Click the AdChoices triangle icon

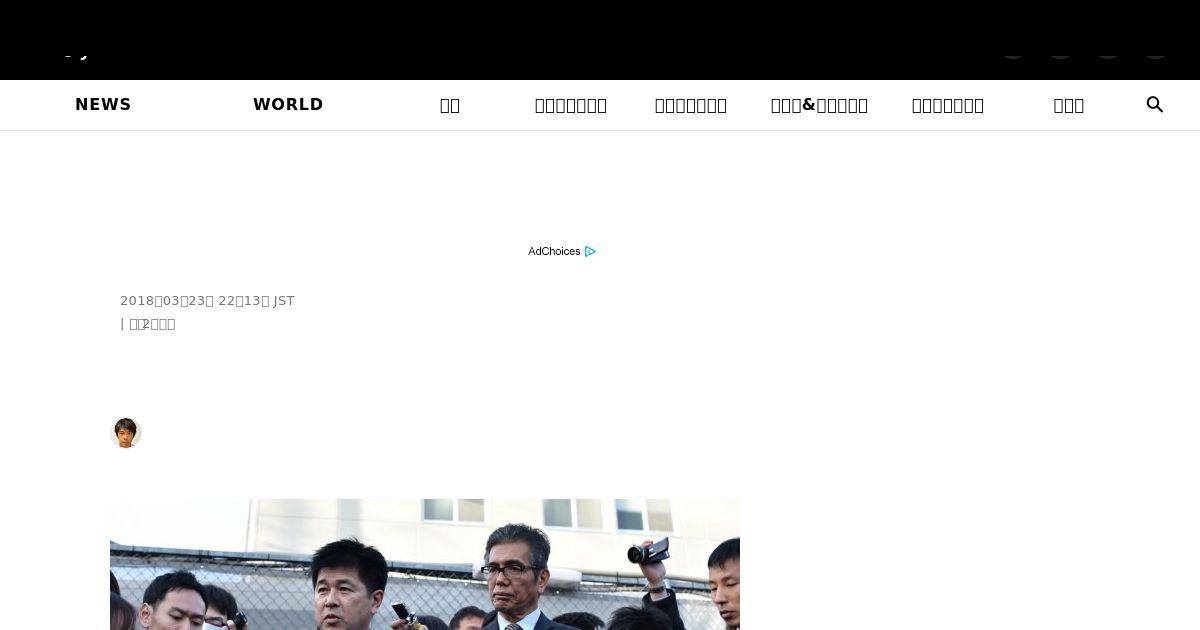590,251
